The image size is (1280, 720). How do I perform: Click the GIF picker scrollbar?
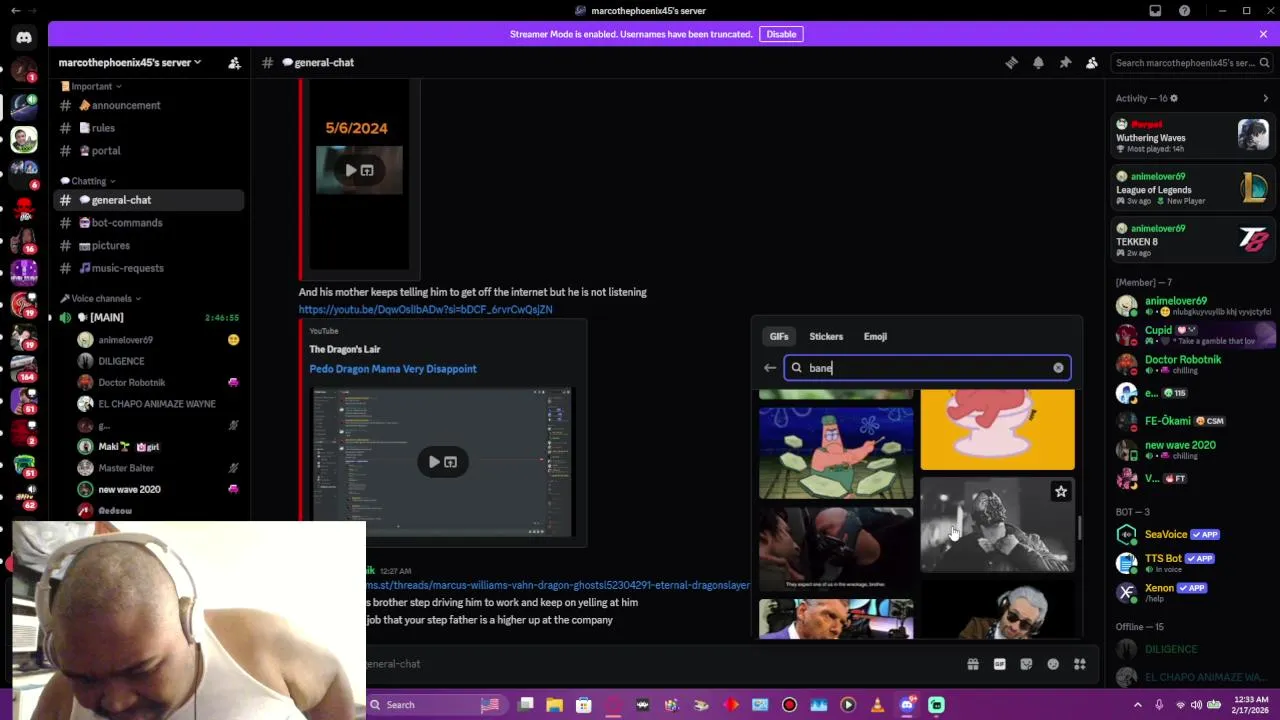click(1079, 526)
